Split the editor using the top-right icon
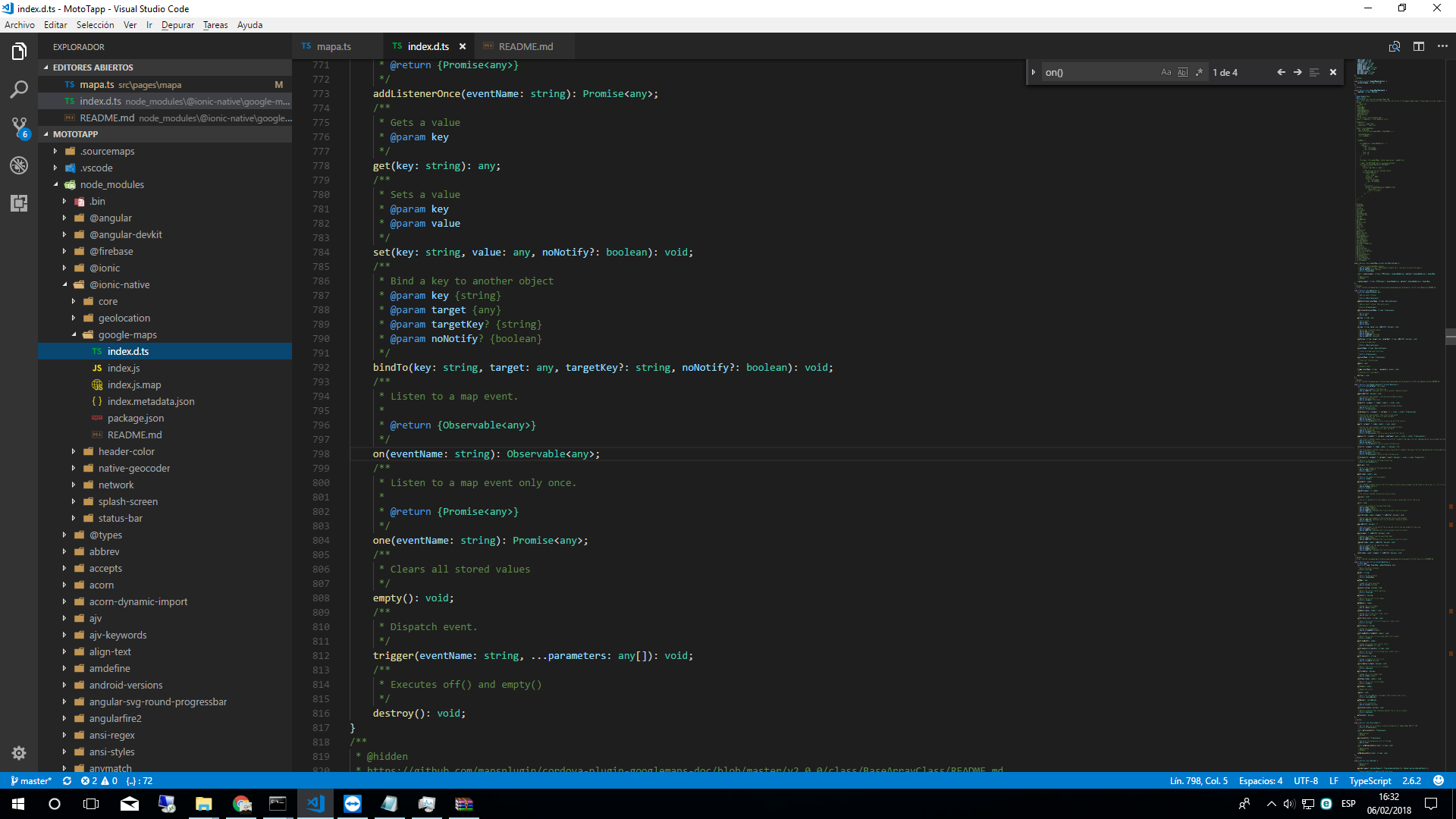 pyautogui.click(x=1419, y=46)
